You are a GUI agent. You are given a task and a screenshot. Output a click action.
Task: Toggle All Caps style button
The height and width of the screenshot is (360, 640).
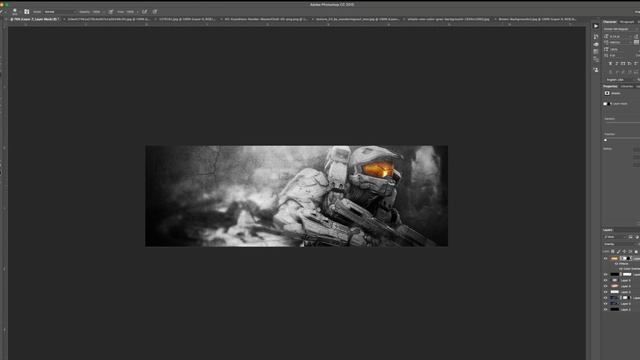(623, 64)
